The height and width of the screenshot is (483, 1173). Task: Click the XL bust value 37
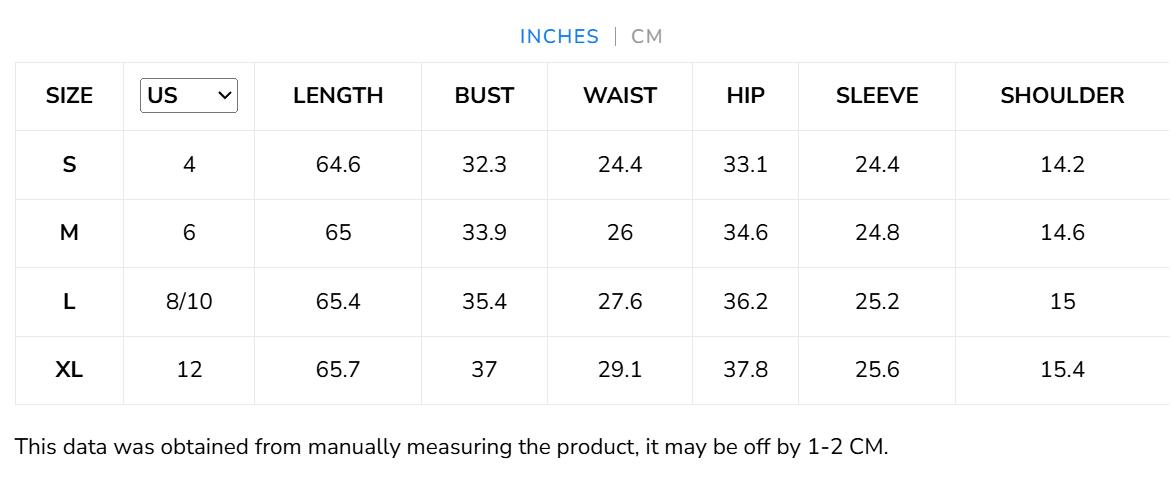(484, 370)
